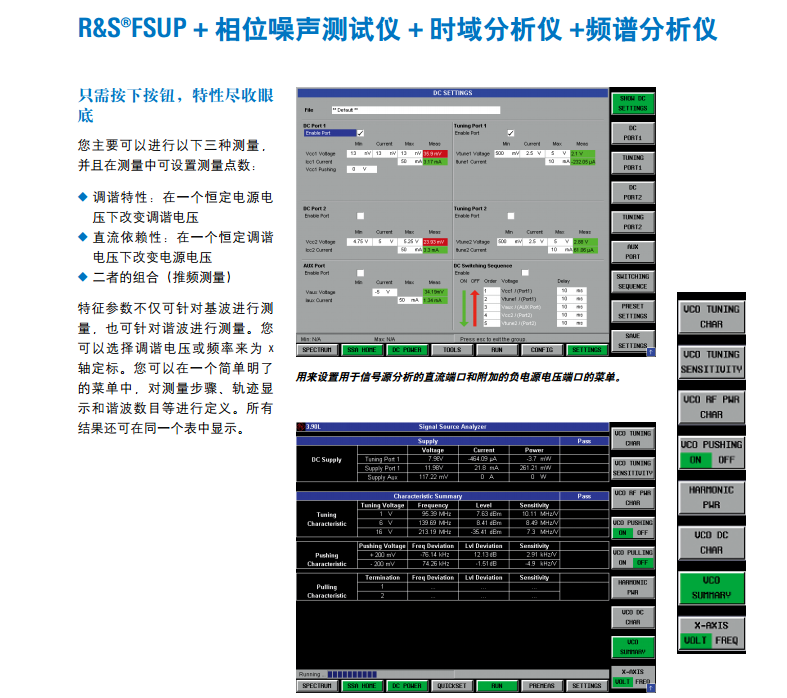Screen dimensions: 787x698
Task: Enable the Tuning Port 2 checkbox
Action: pyautogui.click(x=510, y=216)
